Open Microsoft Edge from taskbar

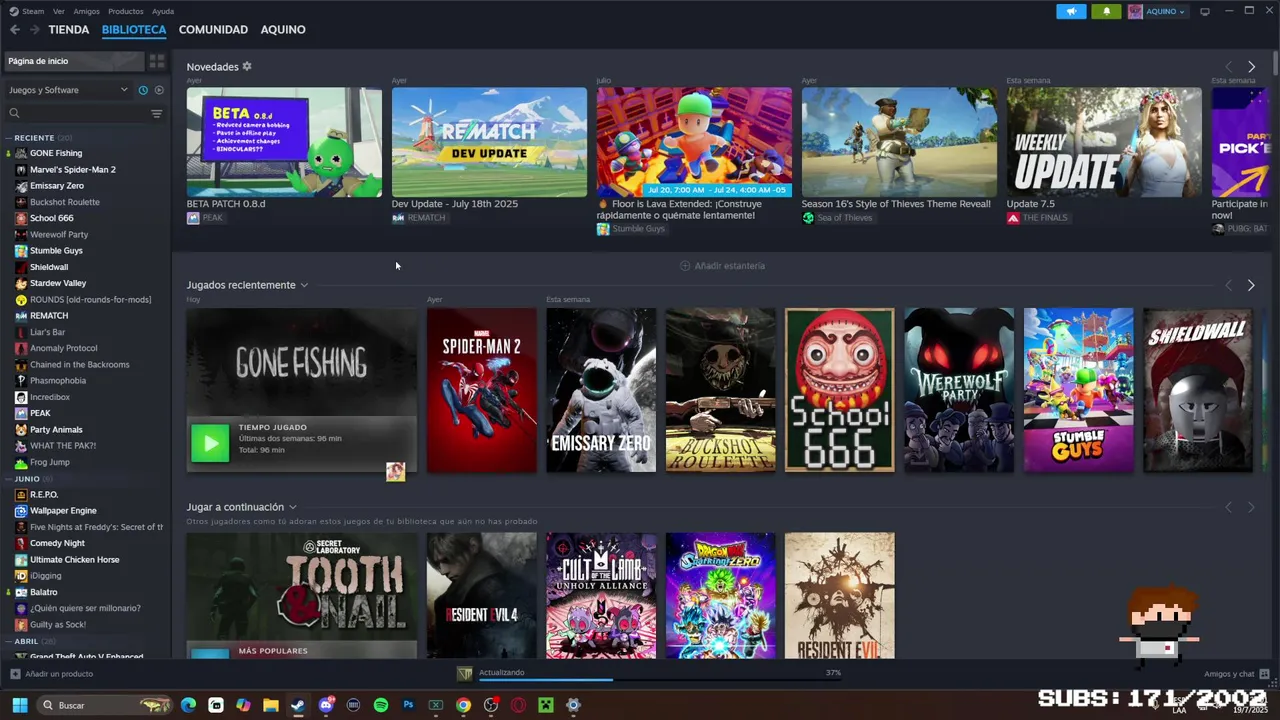[x=188, y=705]
